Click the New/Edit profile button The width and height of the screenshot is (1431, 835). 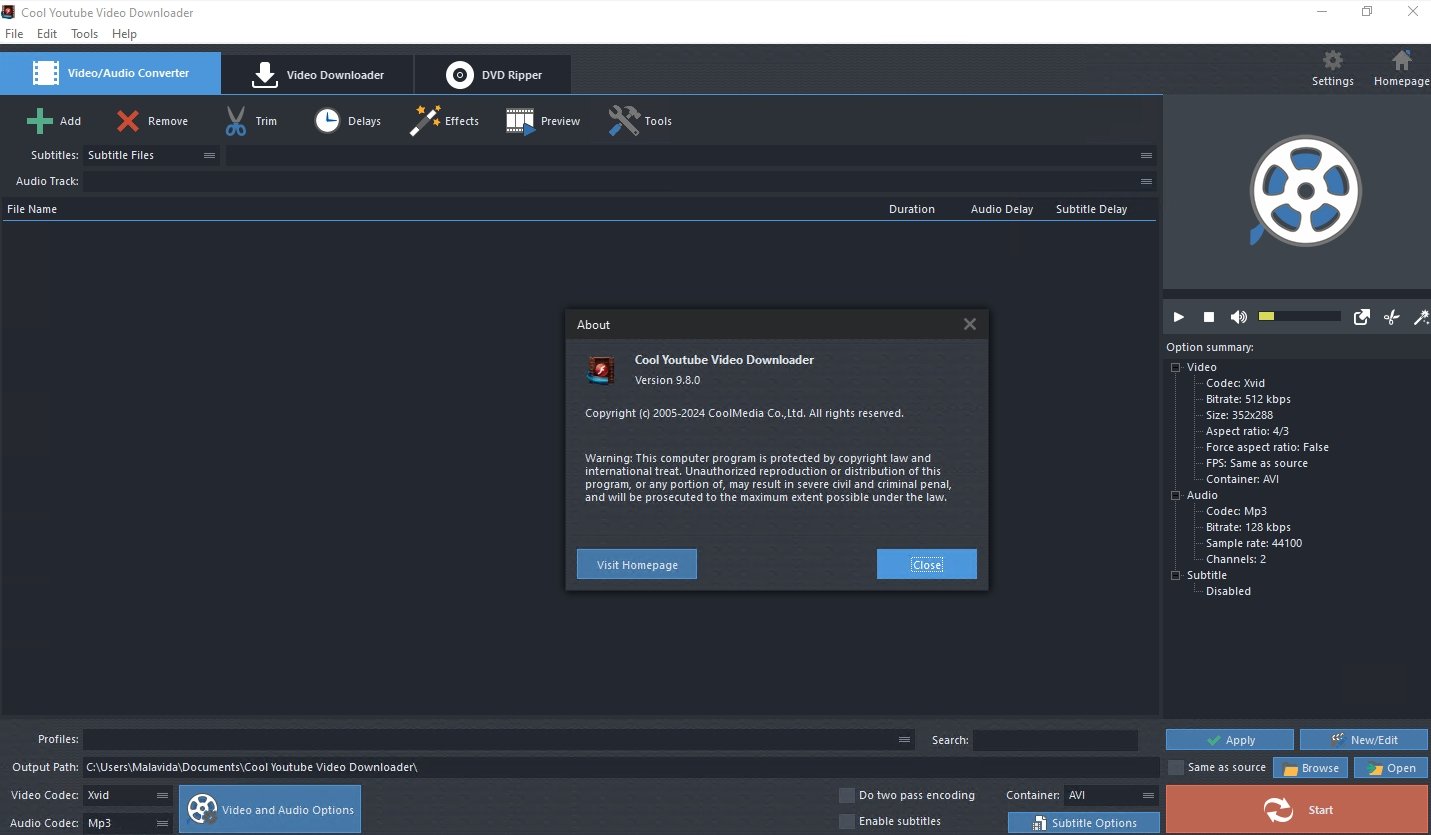pos(1364,740)
